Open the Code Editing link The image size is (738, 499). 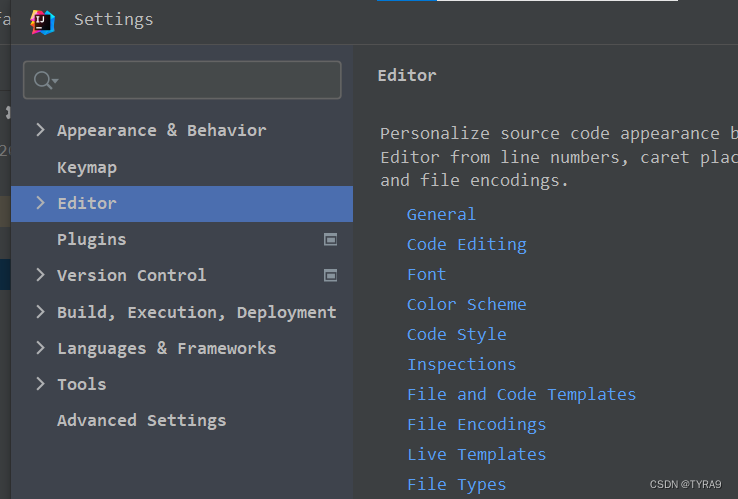(466, 244)
